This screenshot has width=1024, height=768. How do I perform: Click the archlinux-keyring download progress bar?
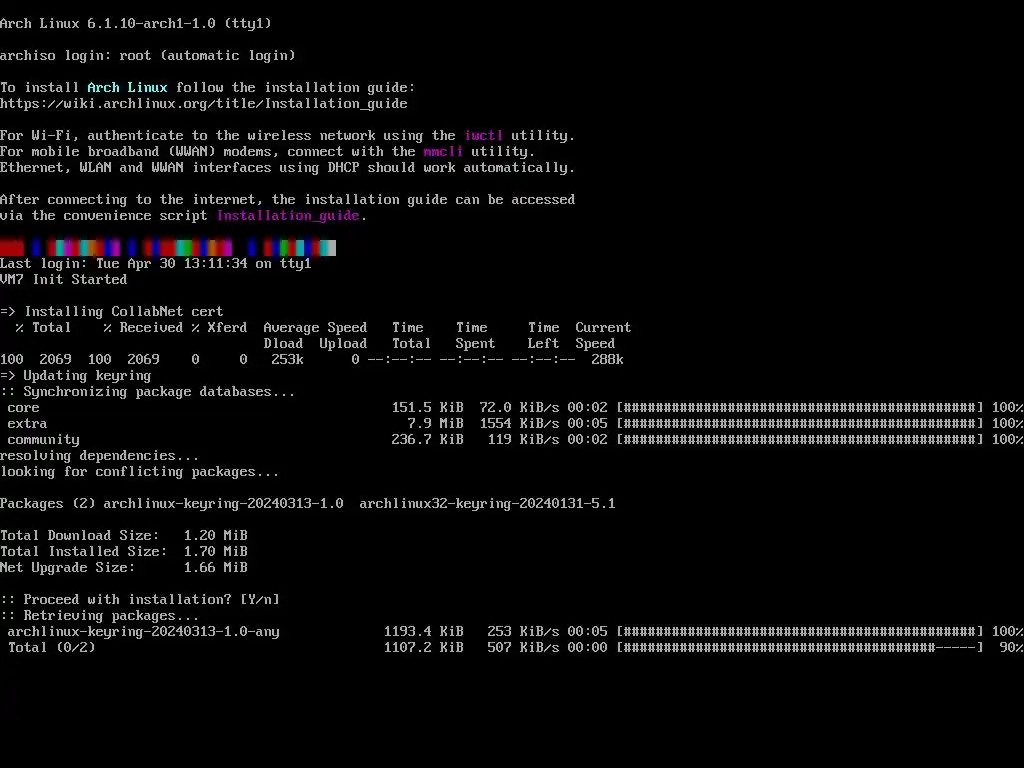pos(800,632)
